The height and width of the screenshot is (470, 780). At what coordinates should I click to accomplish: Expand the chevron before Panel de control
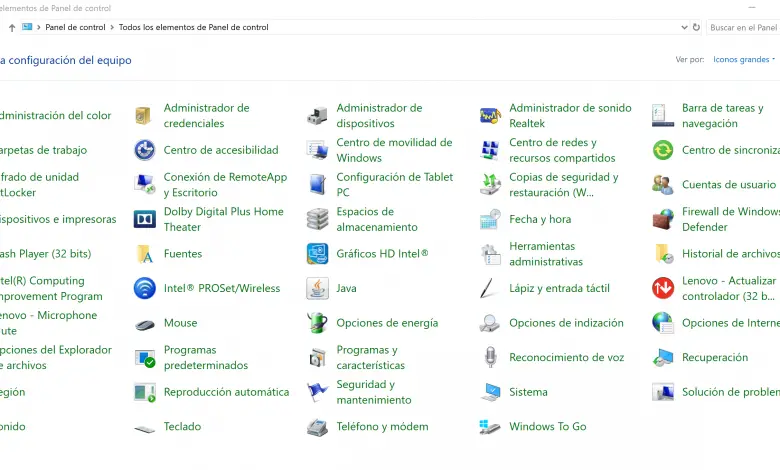pos(38,27)
